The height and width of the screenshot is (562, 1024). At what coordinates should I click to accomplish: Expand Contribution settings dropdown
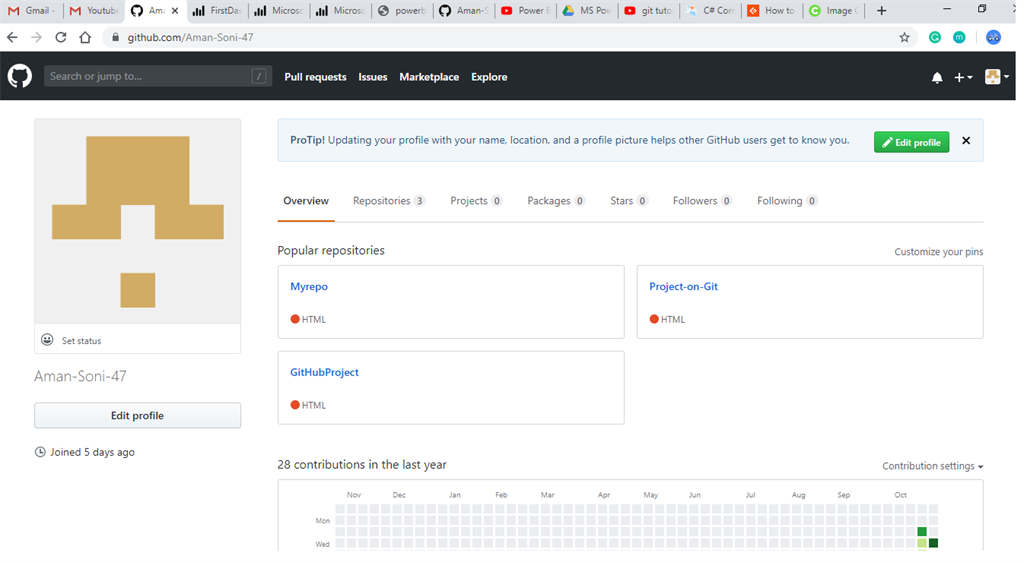click(x=933, y=466)
